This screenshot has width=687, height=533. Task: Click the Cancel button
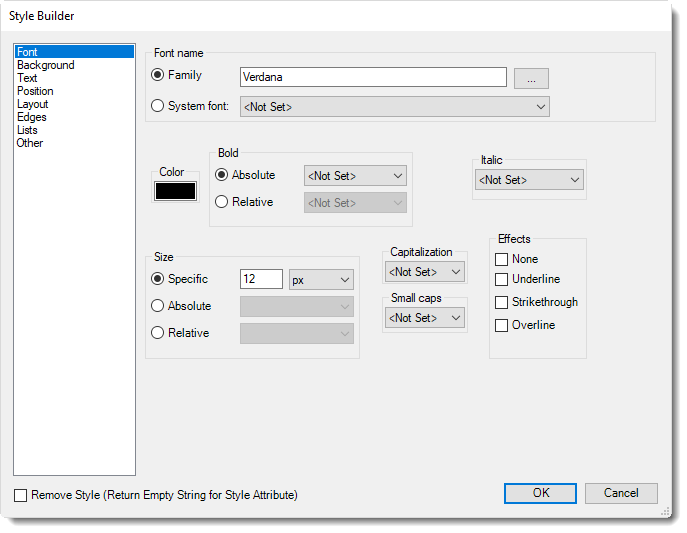[621, 493]
